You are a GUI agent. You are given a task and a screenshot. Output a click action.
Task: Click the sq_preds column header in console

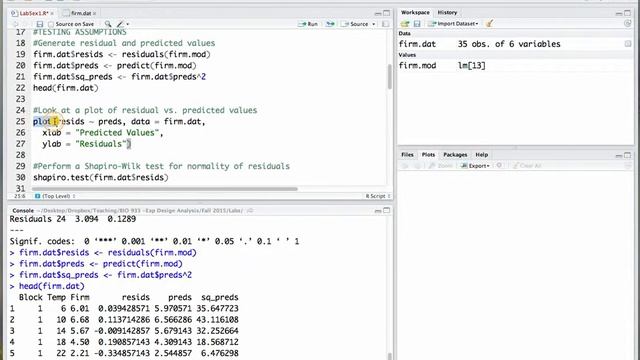[x=220, y=297]
